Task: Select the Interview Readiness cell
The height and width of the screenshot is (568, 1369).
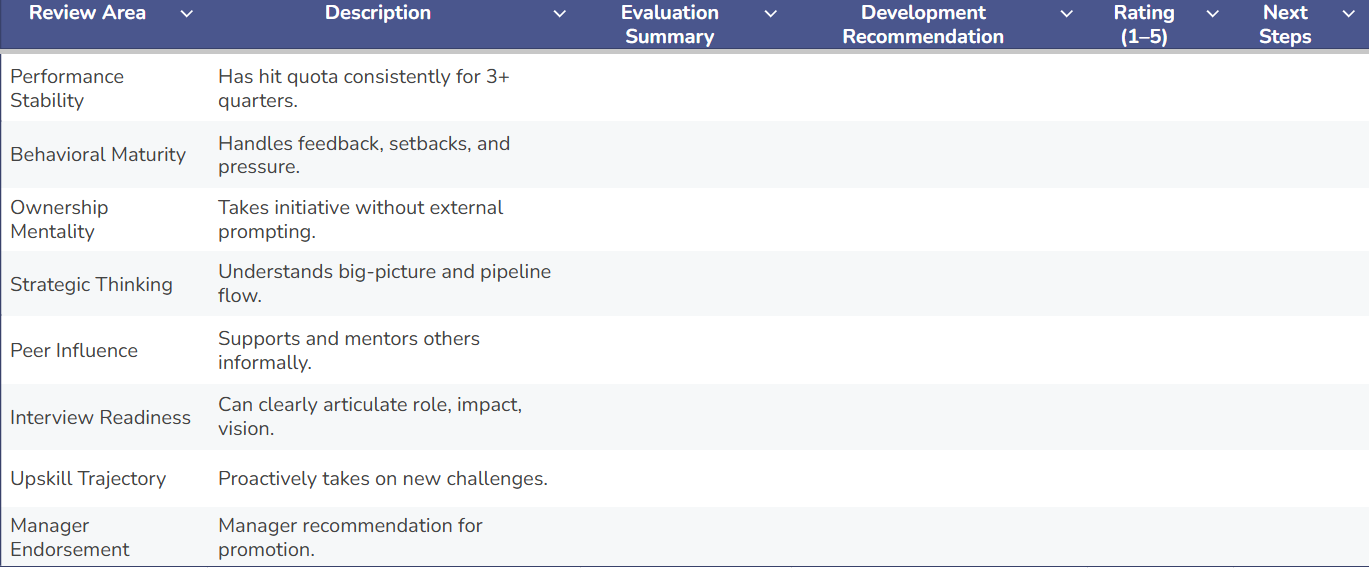Action: point(104,417)
